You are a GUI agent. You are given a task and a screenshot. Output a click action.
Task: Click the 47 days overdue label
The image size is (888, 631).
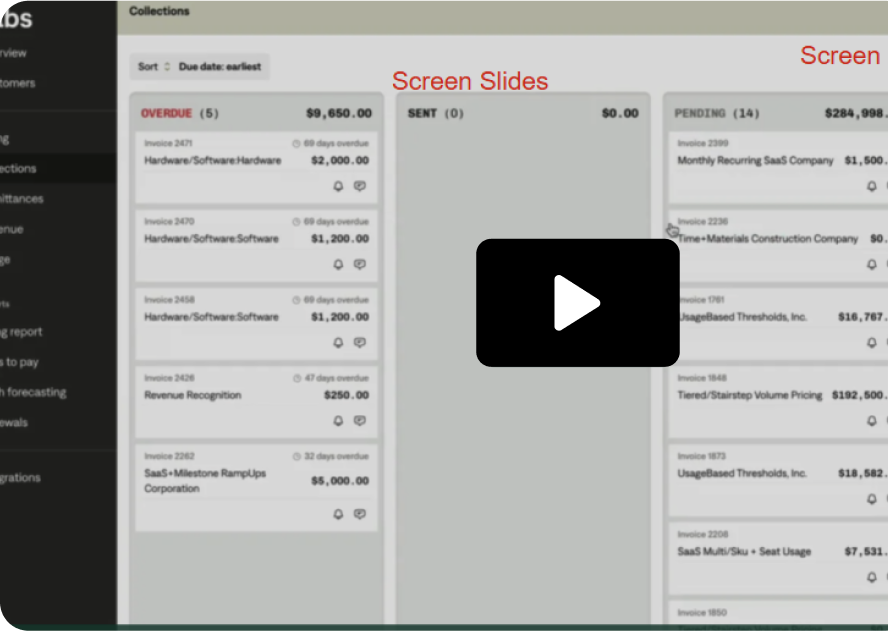336,378
